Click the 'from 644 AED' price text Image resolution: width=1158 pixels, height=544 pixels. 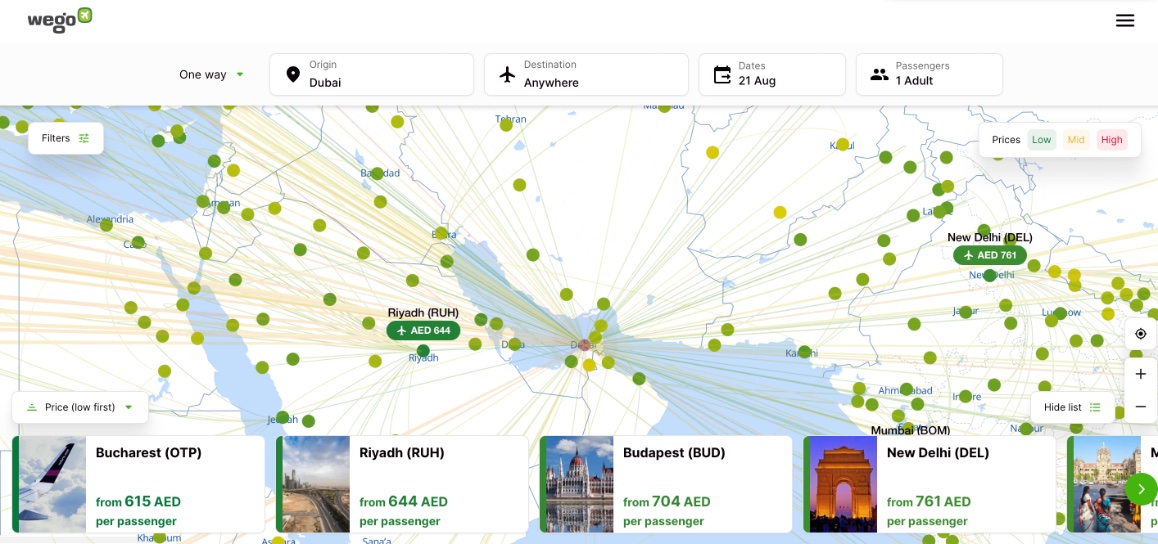tap(403, 502)
